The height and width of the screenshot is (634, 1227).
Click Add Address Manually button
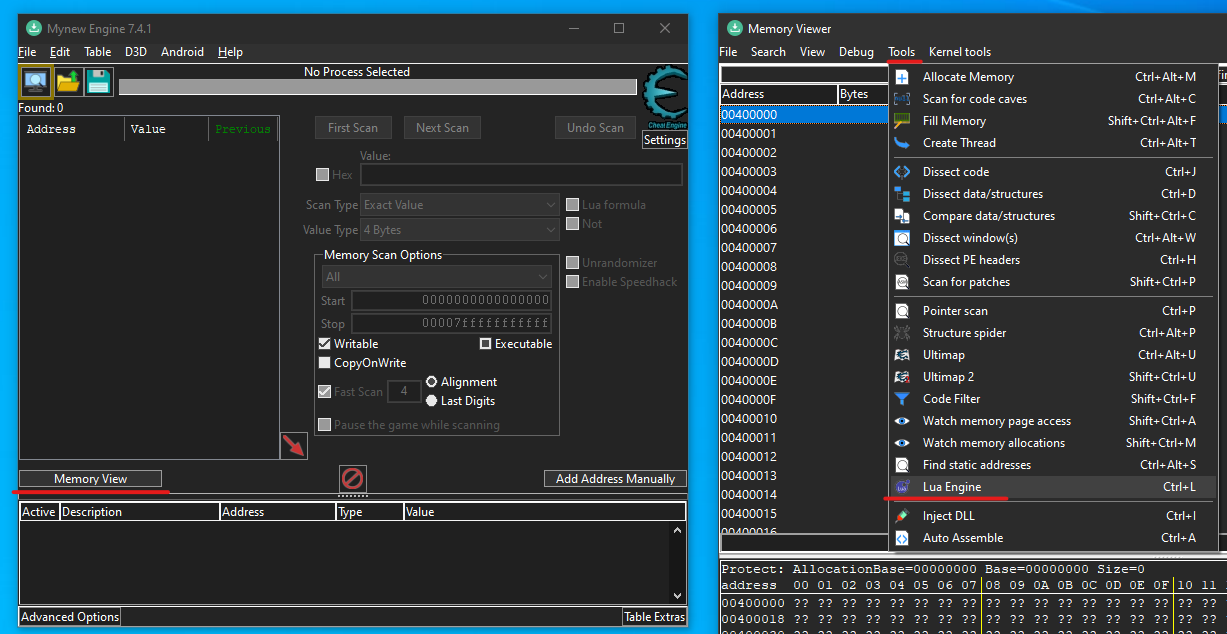(615, 479)
